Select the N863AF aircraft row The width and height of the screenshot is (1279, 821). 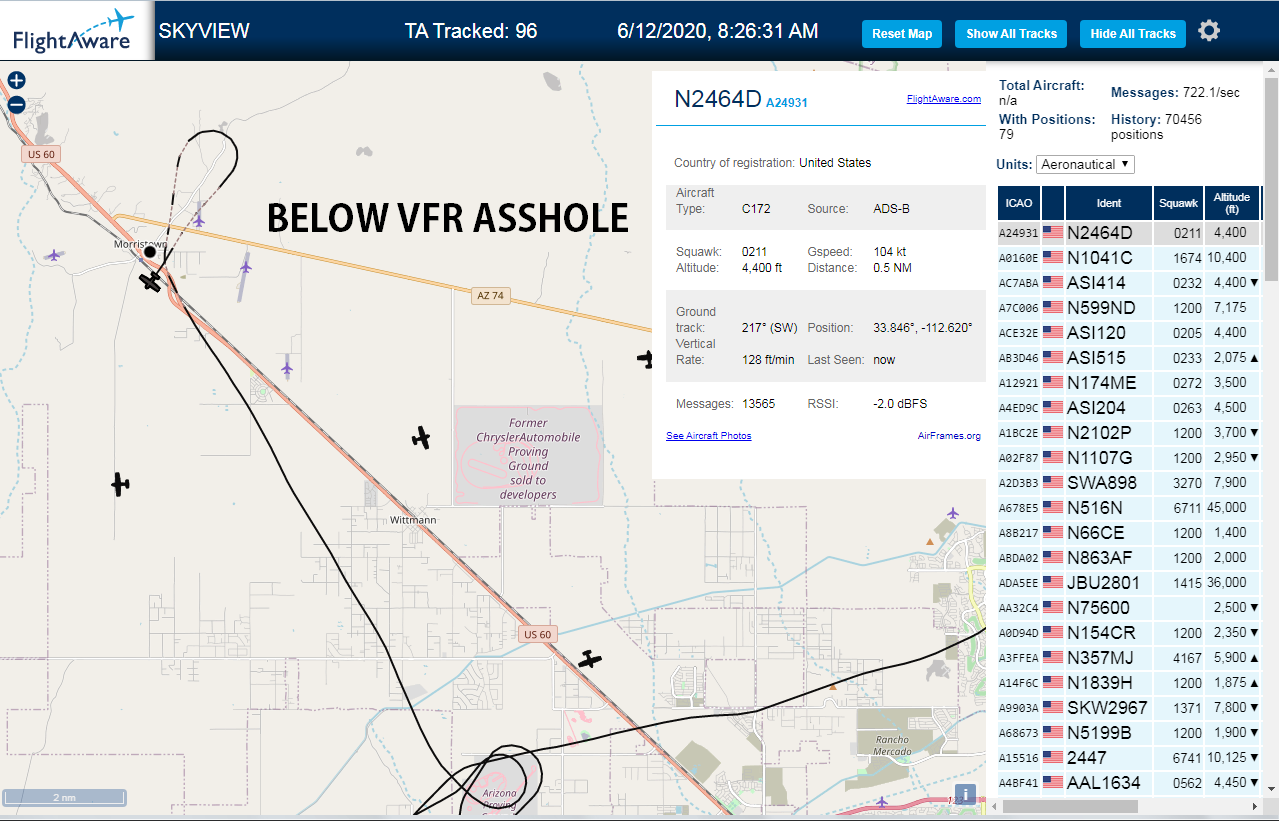[1130, 558]
